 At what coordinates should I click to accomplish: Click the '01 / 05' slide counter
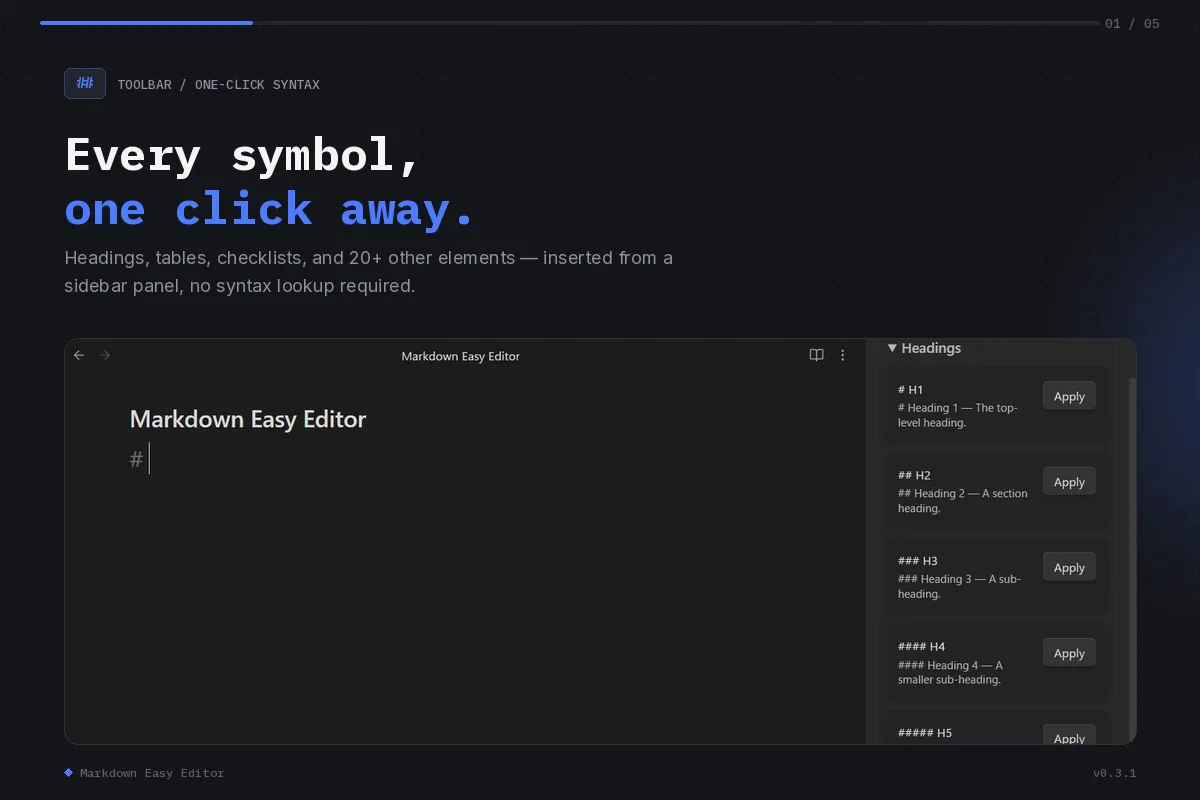pos(1132,23)
